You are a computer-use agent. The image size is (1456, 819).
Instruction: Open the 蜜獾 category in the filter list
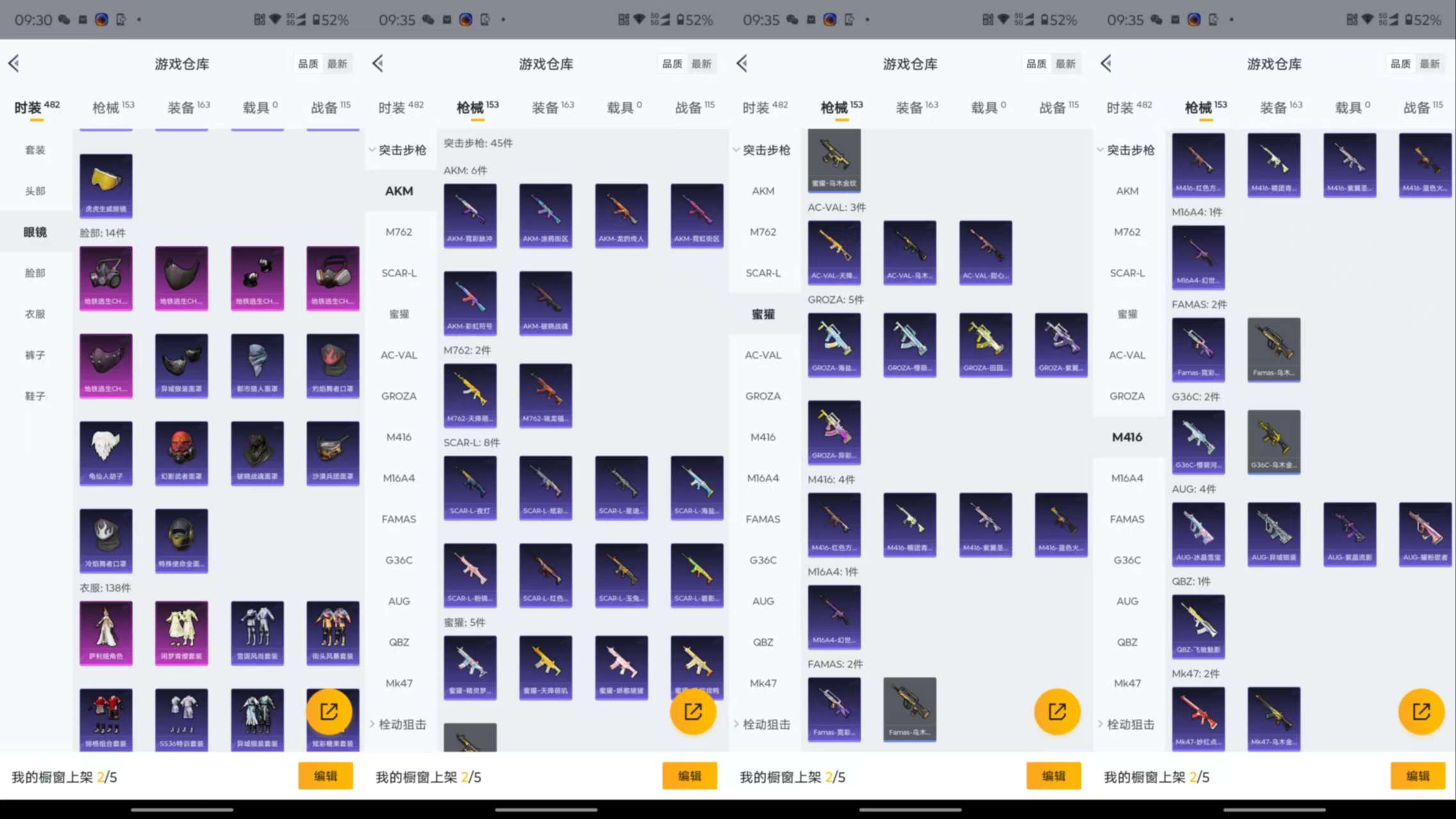763,314
